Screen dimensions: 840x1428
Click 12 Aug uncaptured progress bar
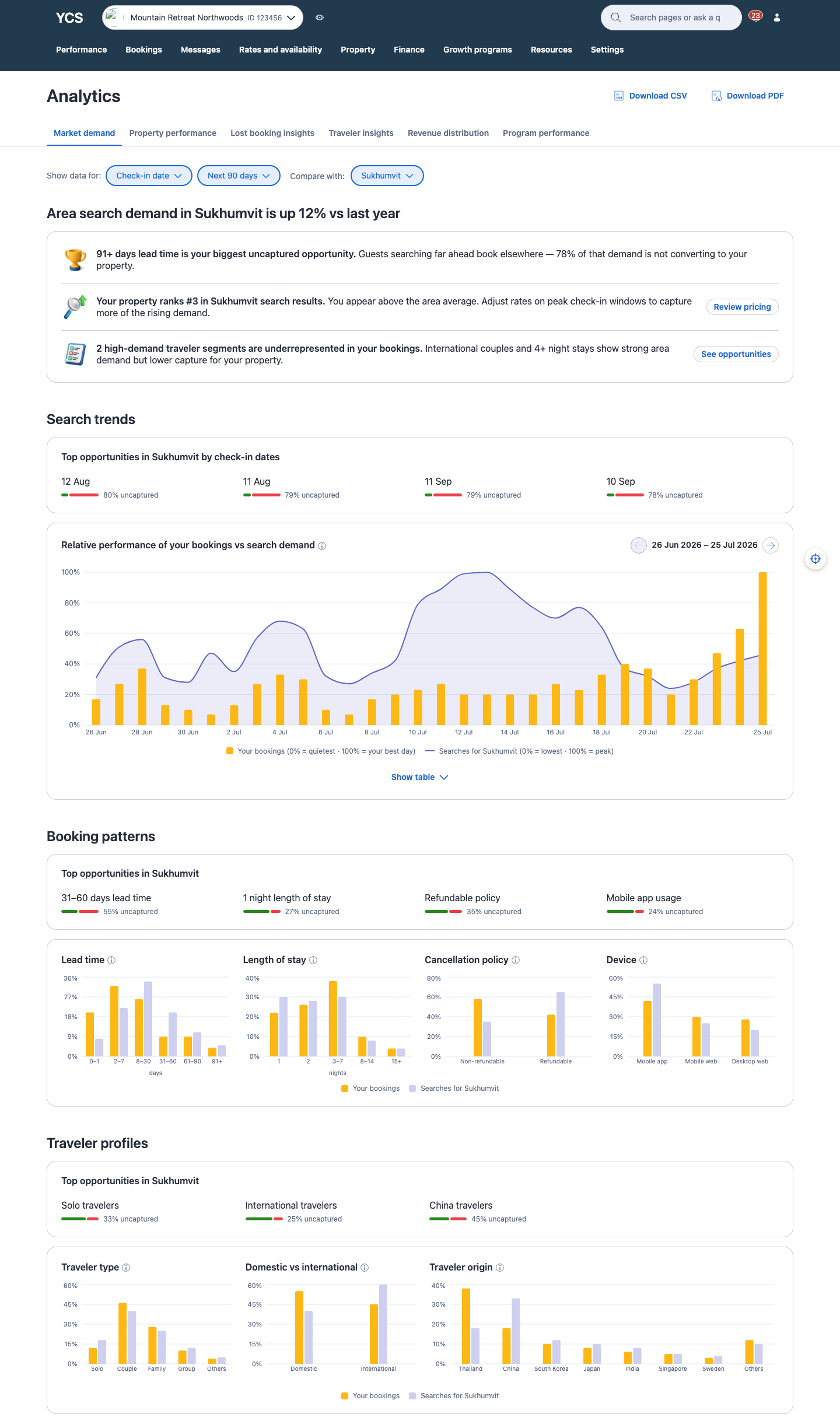point(80,495)
